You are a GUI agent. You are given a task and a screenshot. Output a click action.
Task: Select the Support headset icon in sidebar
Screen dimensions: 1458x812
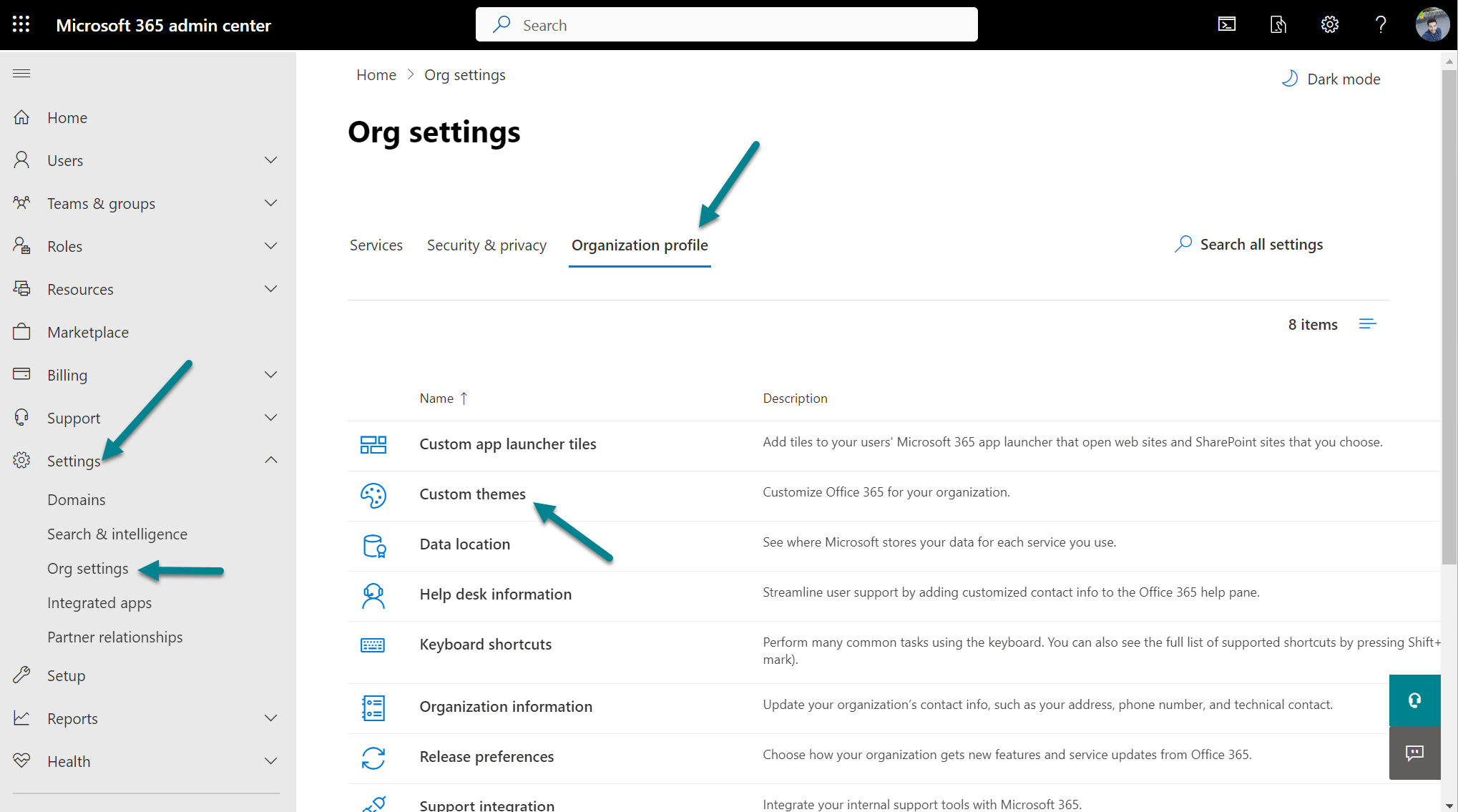(x=21, y=417)
